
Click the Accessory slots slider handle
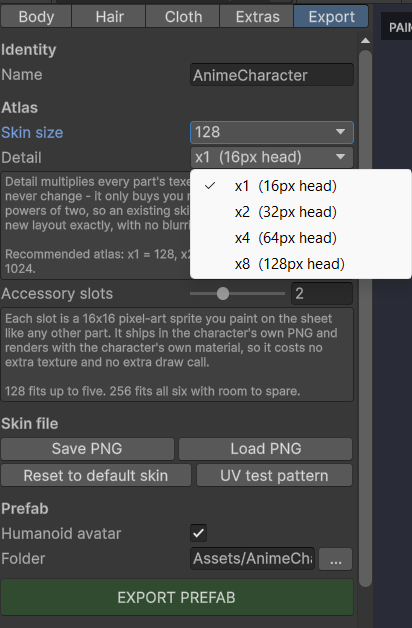[x=223, y=294]
